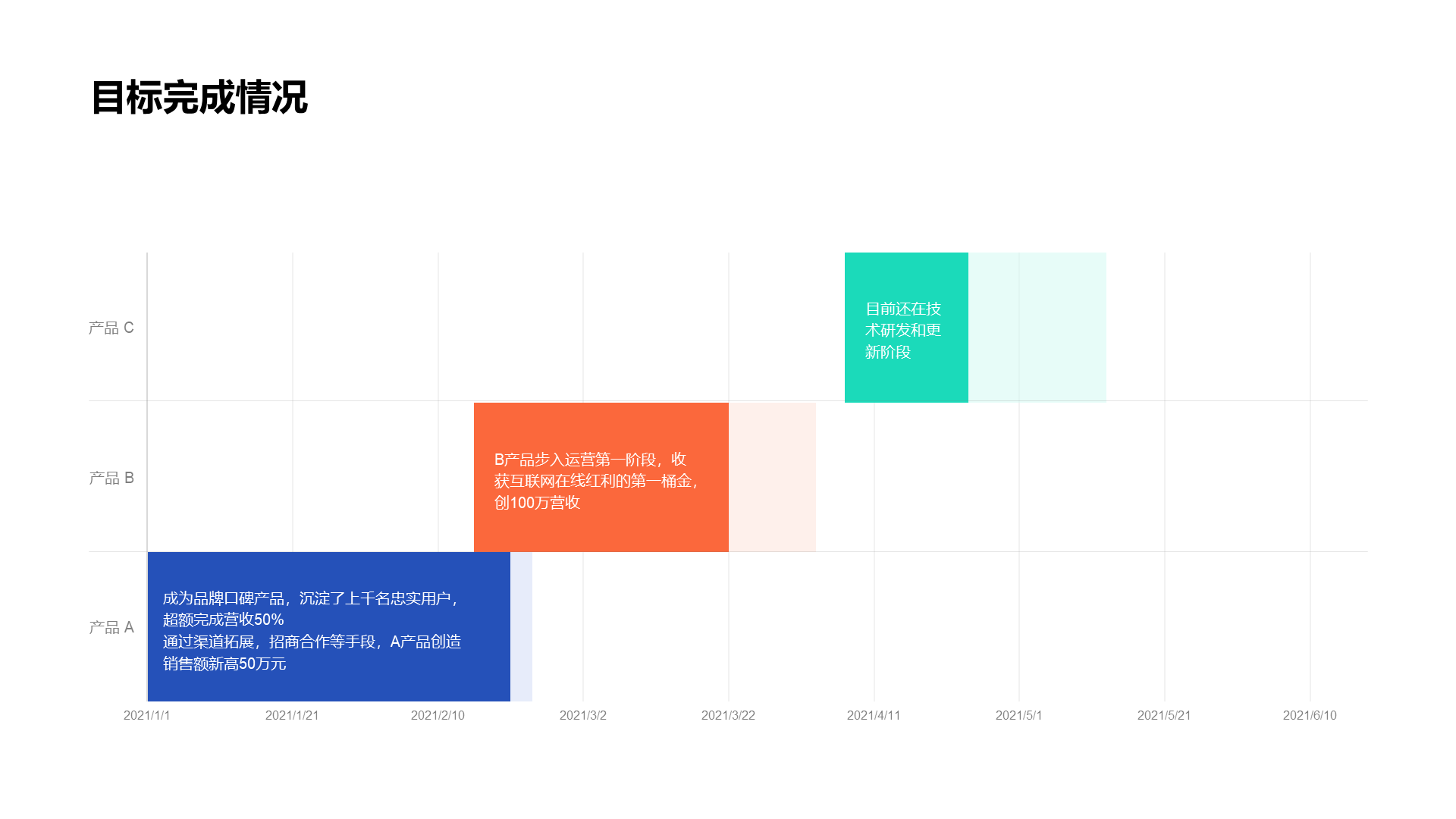Click the title 目标完成情况

(199, 98)
